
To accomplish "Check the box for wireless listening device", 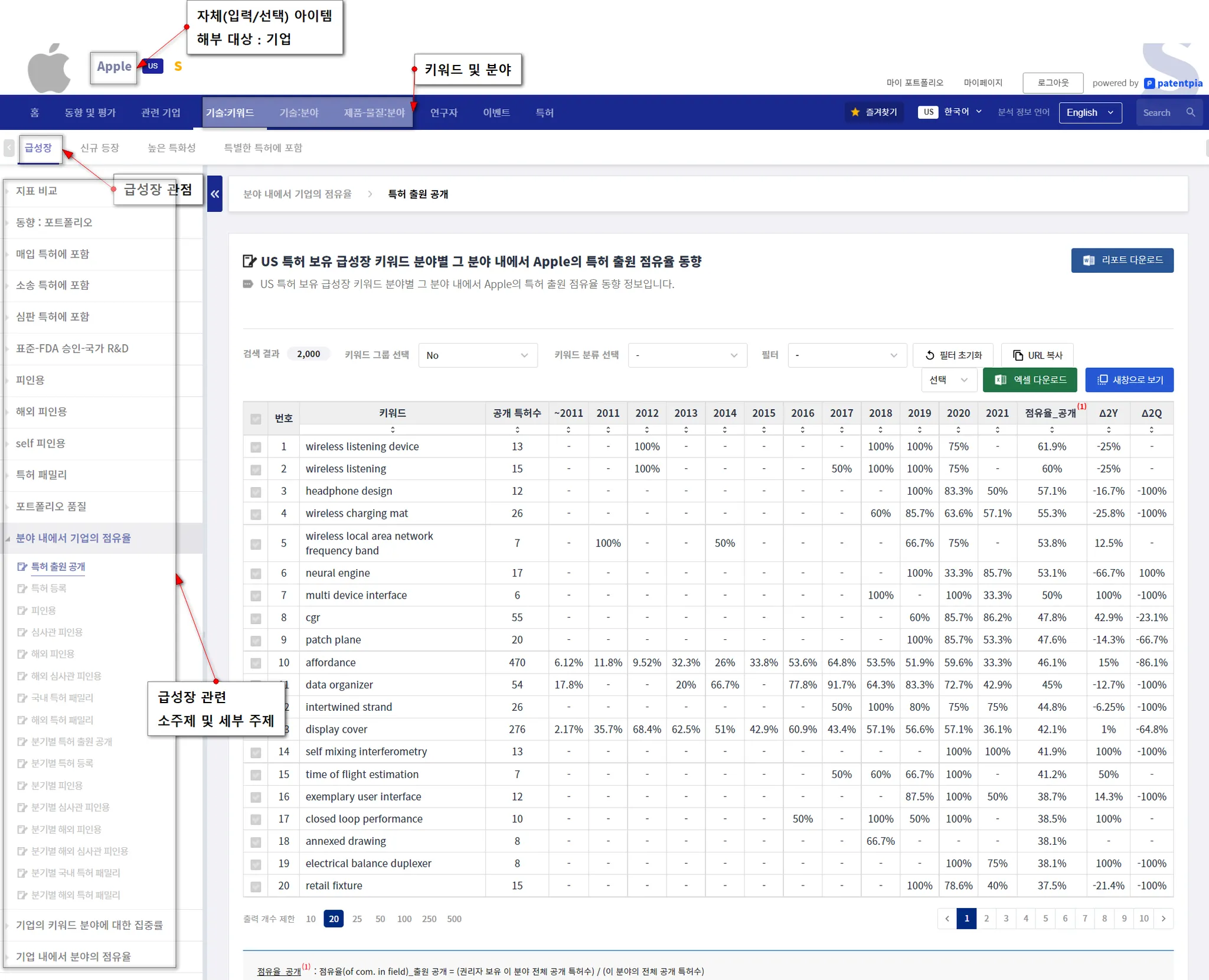I will pos(256,447).
